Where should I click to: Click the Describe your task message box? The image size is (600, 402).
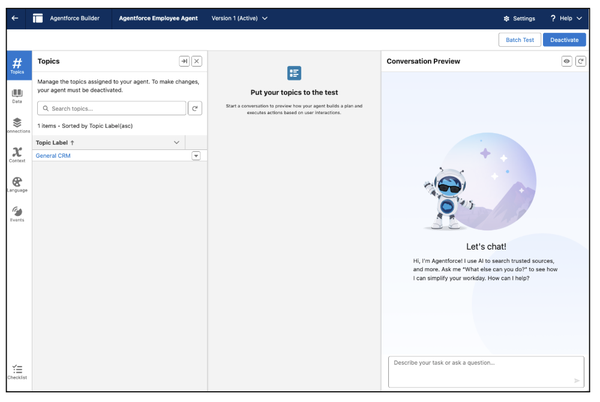[x=486, y=372]
